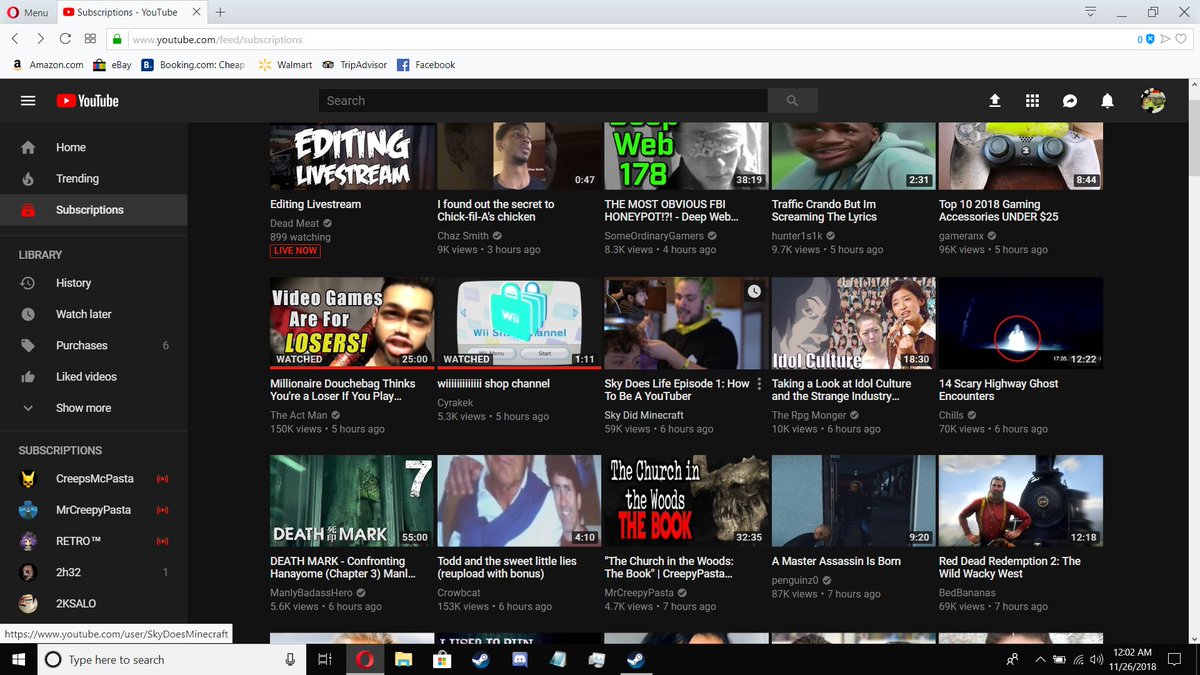
Task: Open the Deep Web 178 video thumbnail
Action: [x=686, y=156]
